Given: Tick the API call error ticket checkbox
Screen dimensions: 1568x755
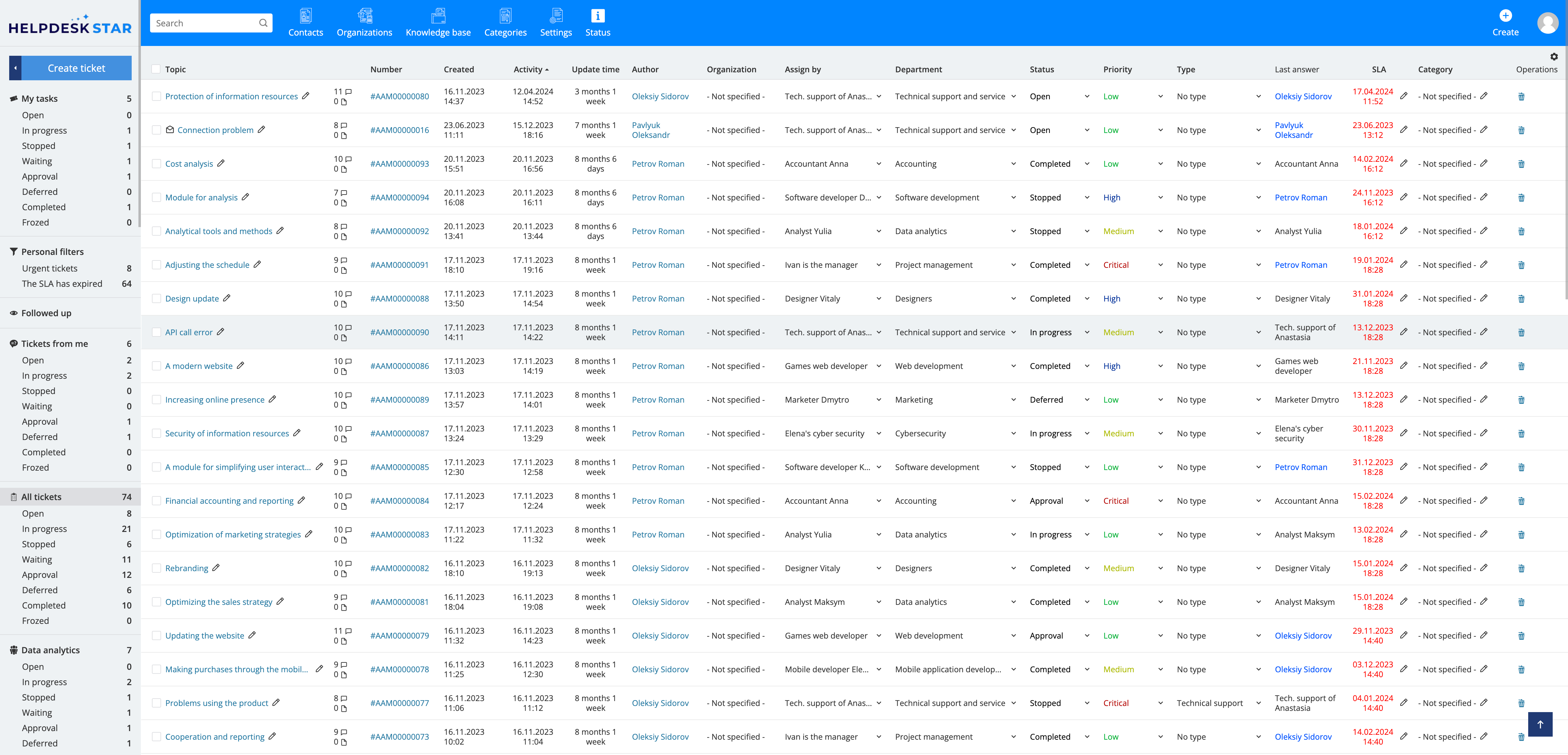Looking at the screenshot, I should tap(156, 332).
